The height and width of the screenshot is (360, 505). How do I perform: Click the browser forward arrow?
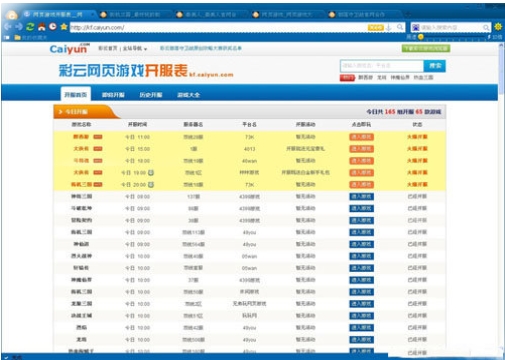click(x=19, y=27)
